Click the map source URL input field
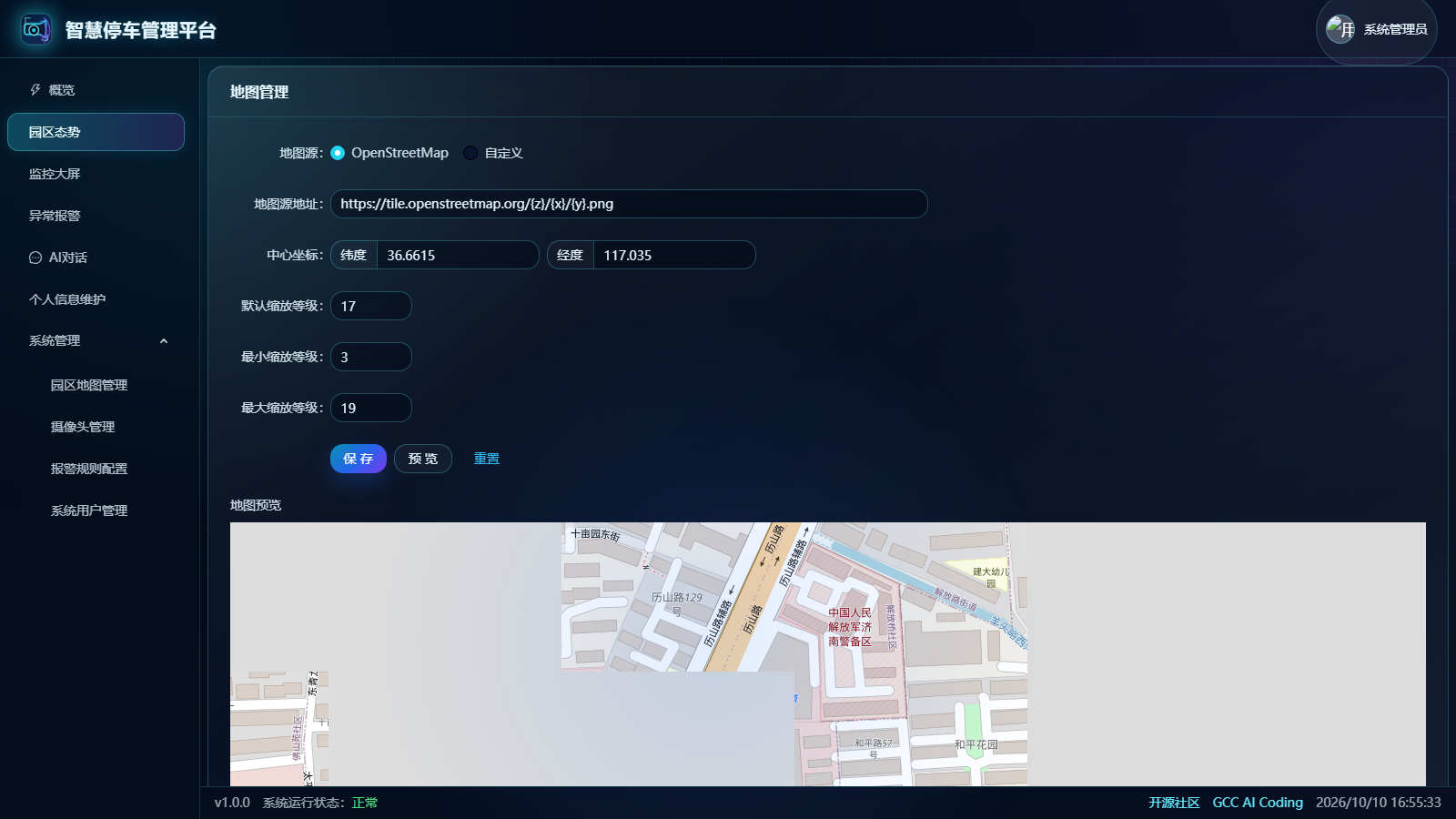 pos(629,204)
